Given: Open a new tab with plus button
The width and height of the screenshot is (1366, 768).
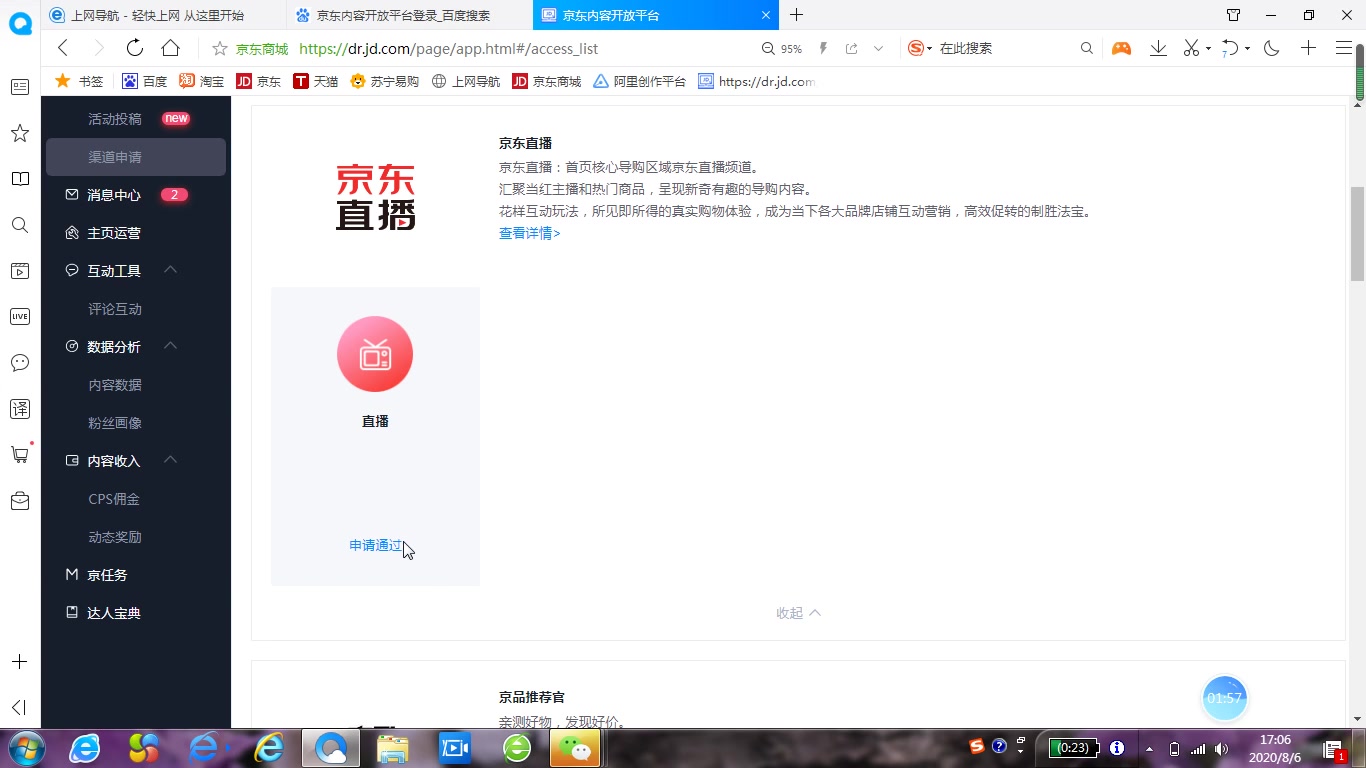Looking at the screenshot, I should [796, 15].
